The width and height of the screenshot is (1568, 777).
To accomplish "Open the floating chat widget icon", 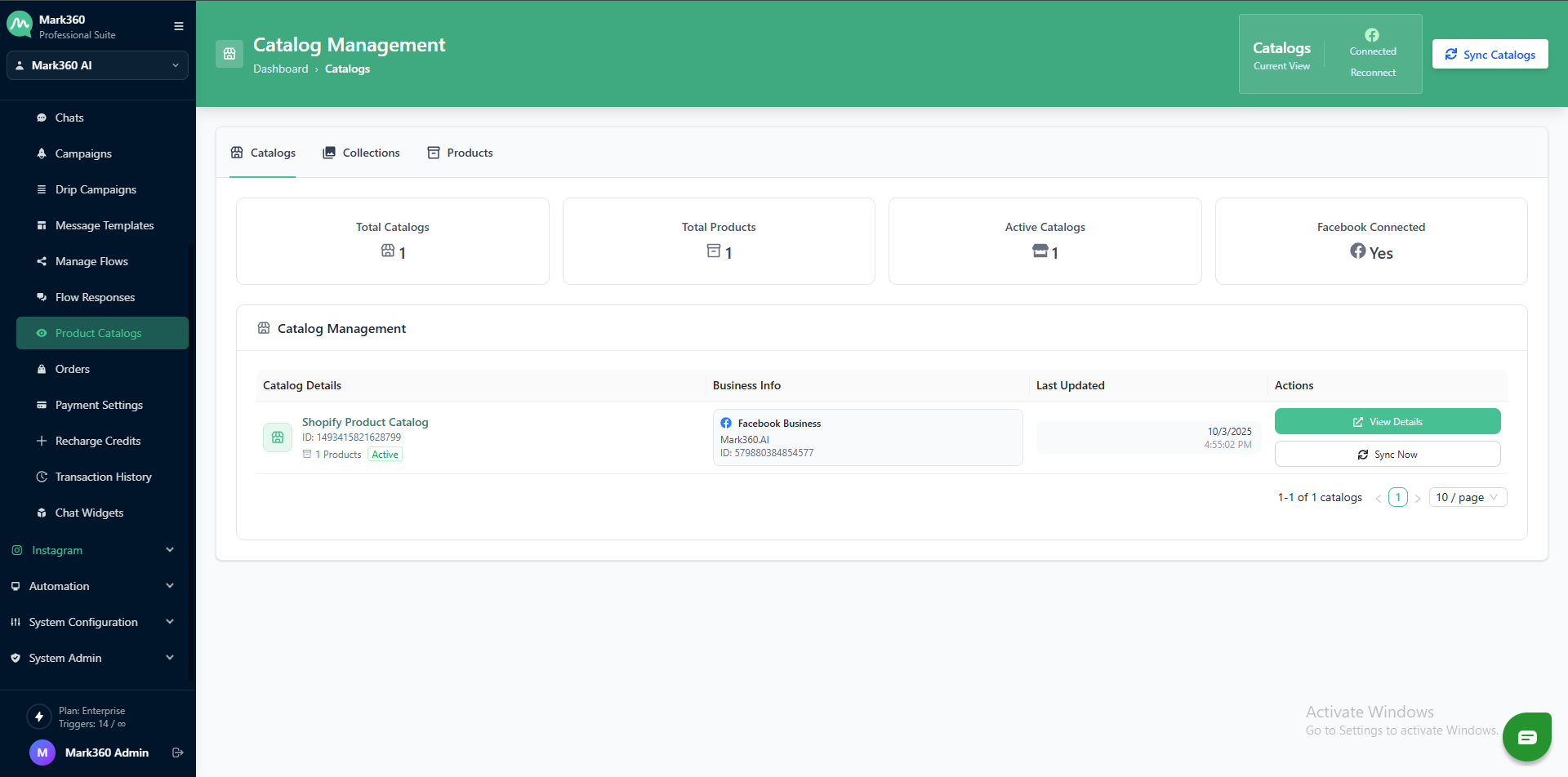I will pos(1526,737).
